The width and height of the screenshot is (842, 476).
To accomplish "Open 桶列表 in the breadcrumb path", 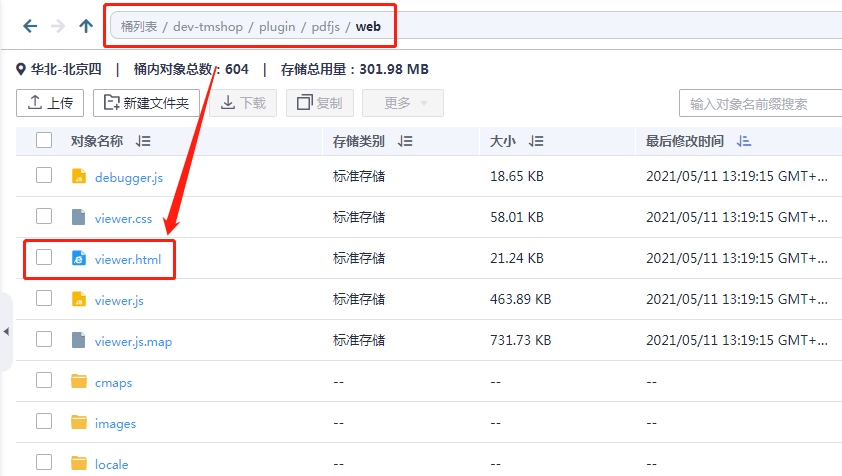I will click(x=139, y=26).
